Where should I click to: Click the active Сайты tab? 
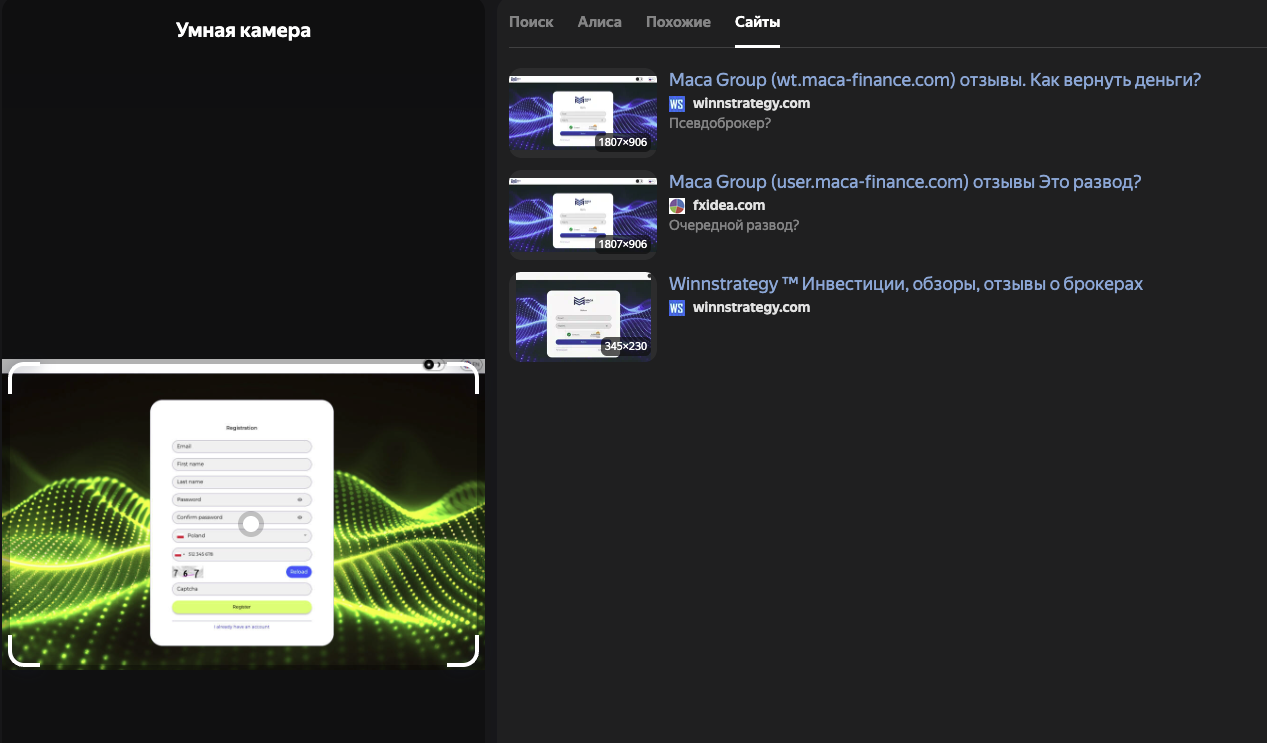click(x=757, y=22)
